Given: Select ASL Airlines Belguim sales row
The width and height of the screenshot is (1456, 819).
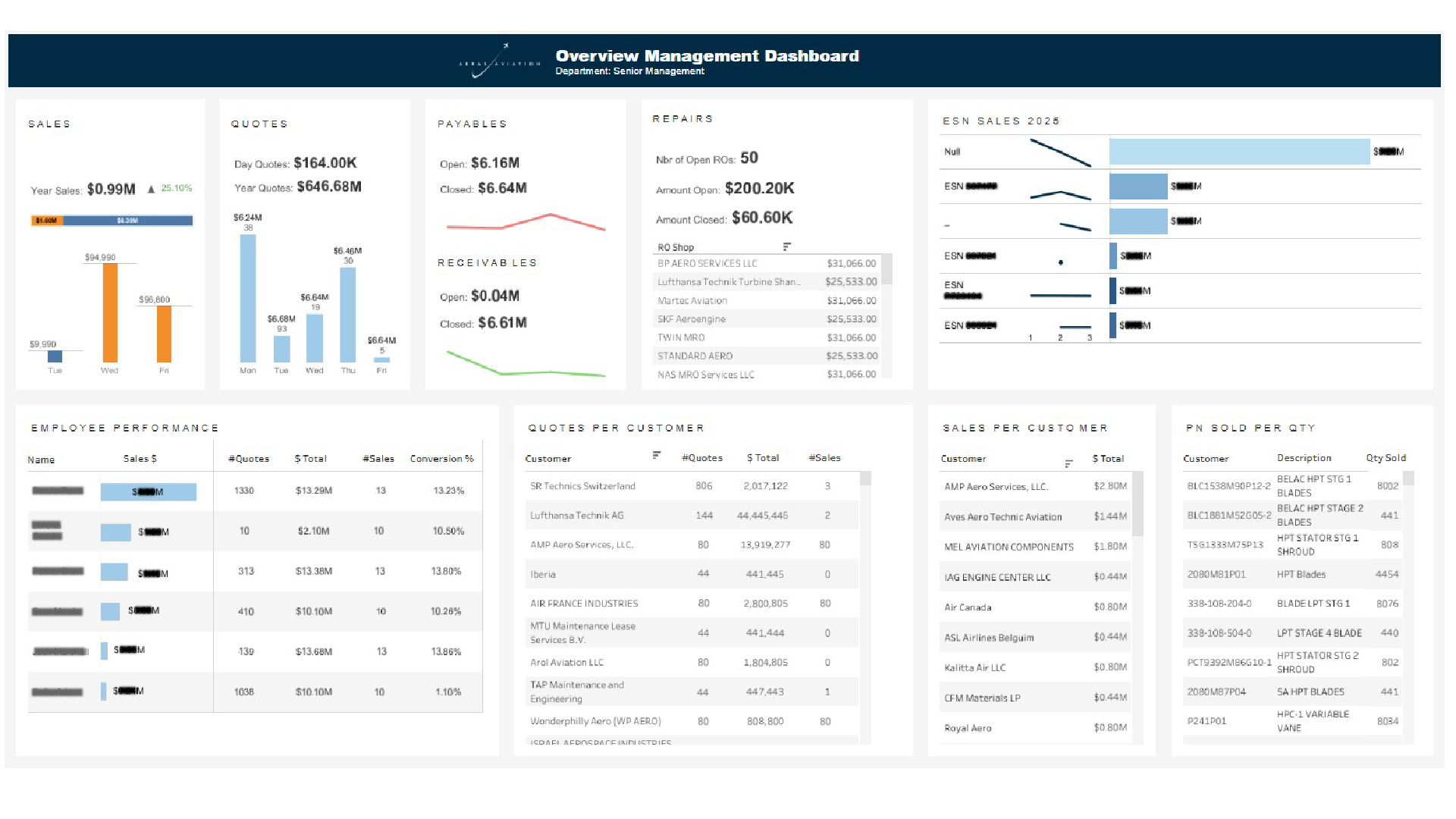Looking at the screenshot, I should [1035, 638].
